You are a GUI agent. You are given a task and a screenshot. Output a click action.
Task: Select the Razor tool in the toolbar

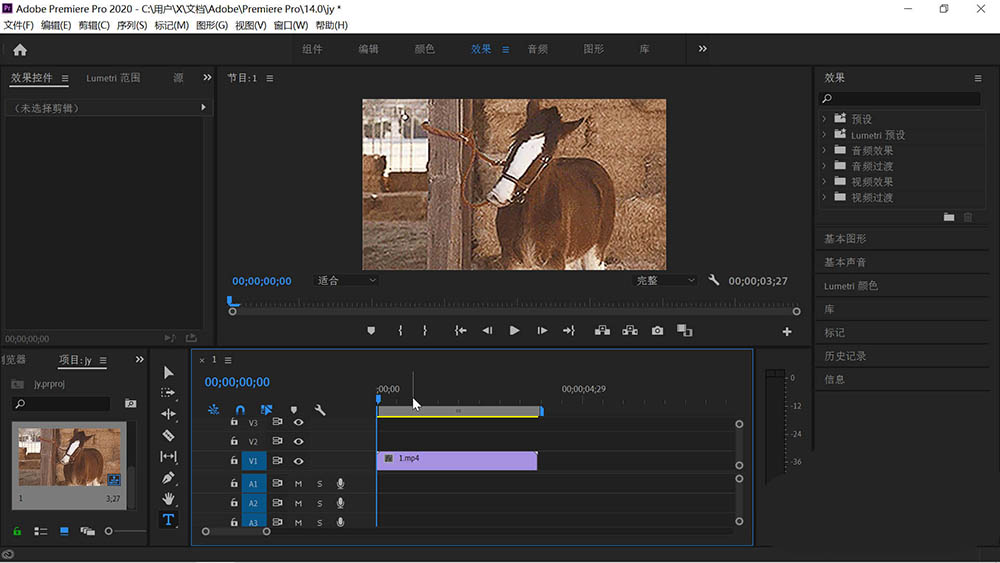[168, 435]
